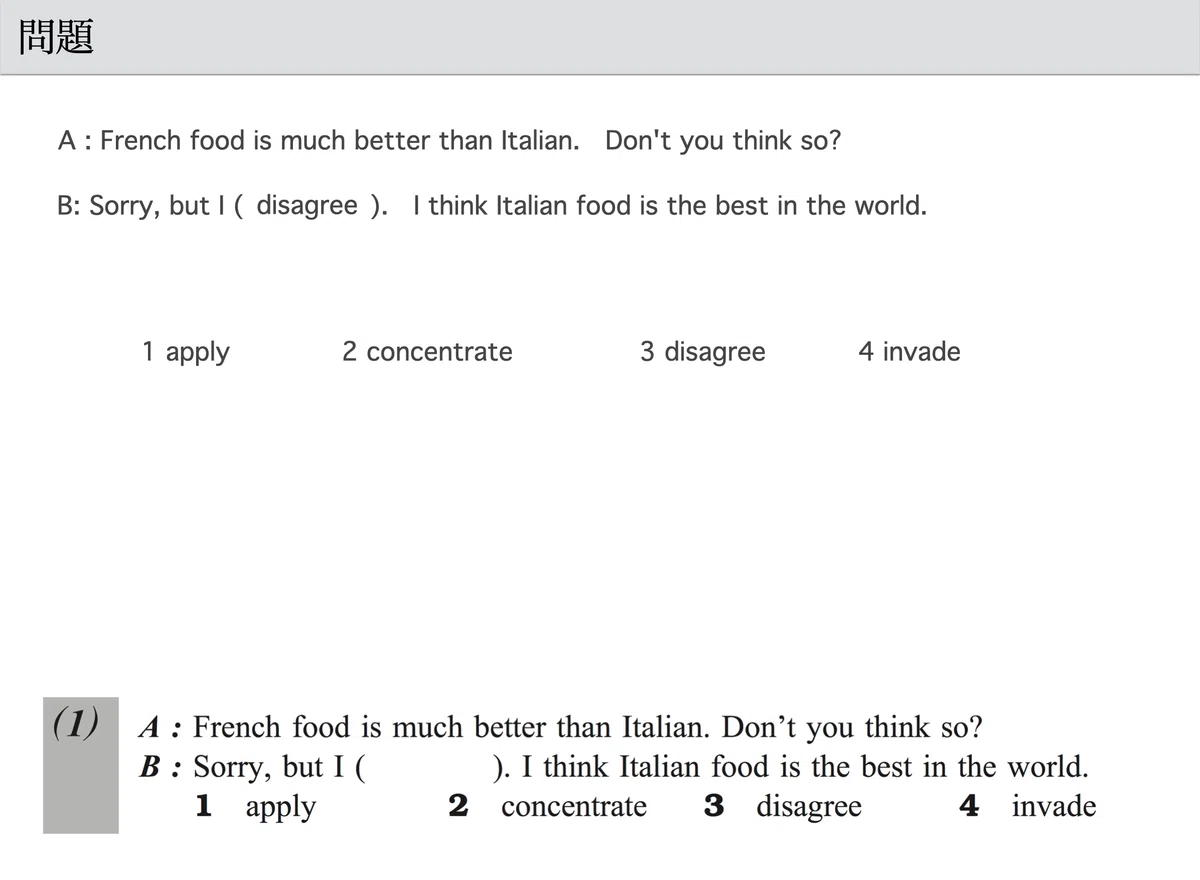Click bold-numbered "3 disagree" in the bottom question
This screenshot has height=880, width=1200.
(x=782, y=807)
